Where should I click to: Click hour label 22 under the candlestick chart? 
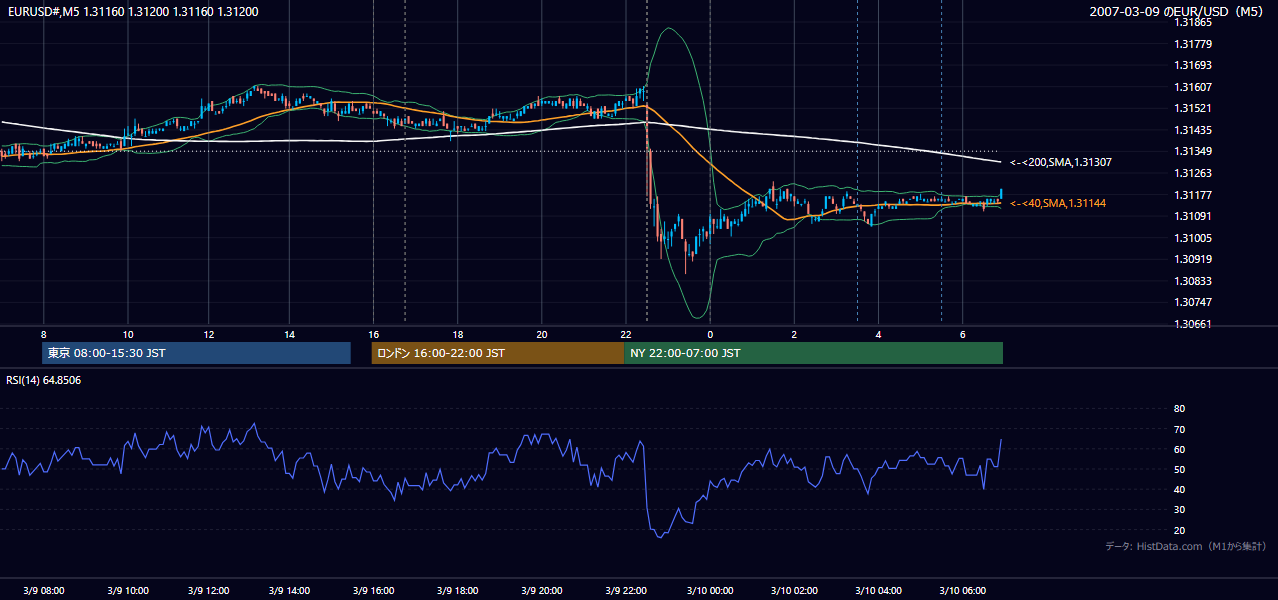click(x=625, y=334)
